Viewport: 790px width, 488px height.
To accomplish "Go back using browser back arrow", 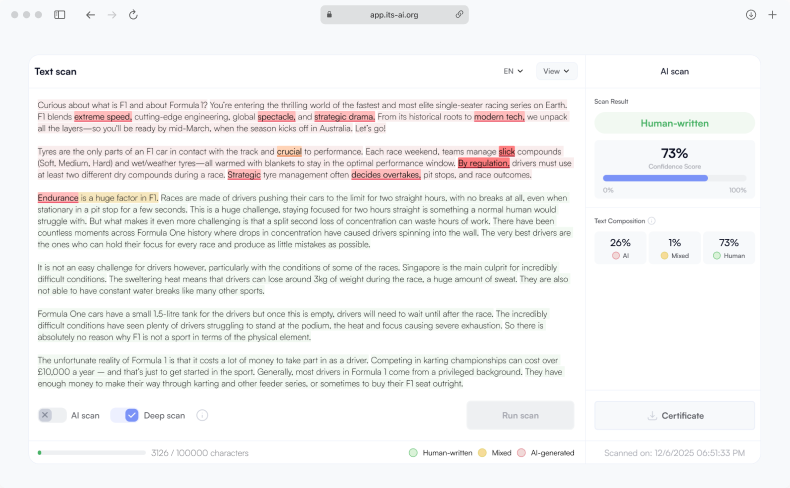I will (x=90, y=15).
